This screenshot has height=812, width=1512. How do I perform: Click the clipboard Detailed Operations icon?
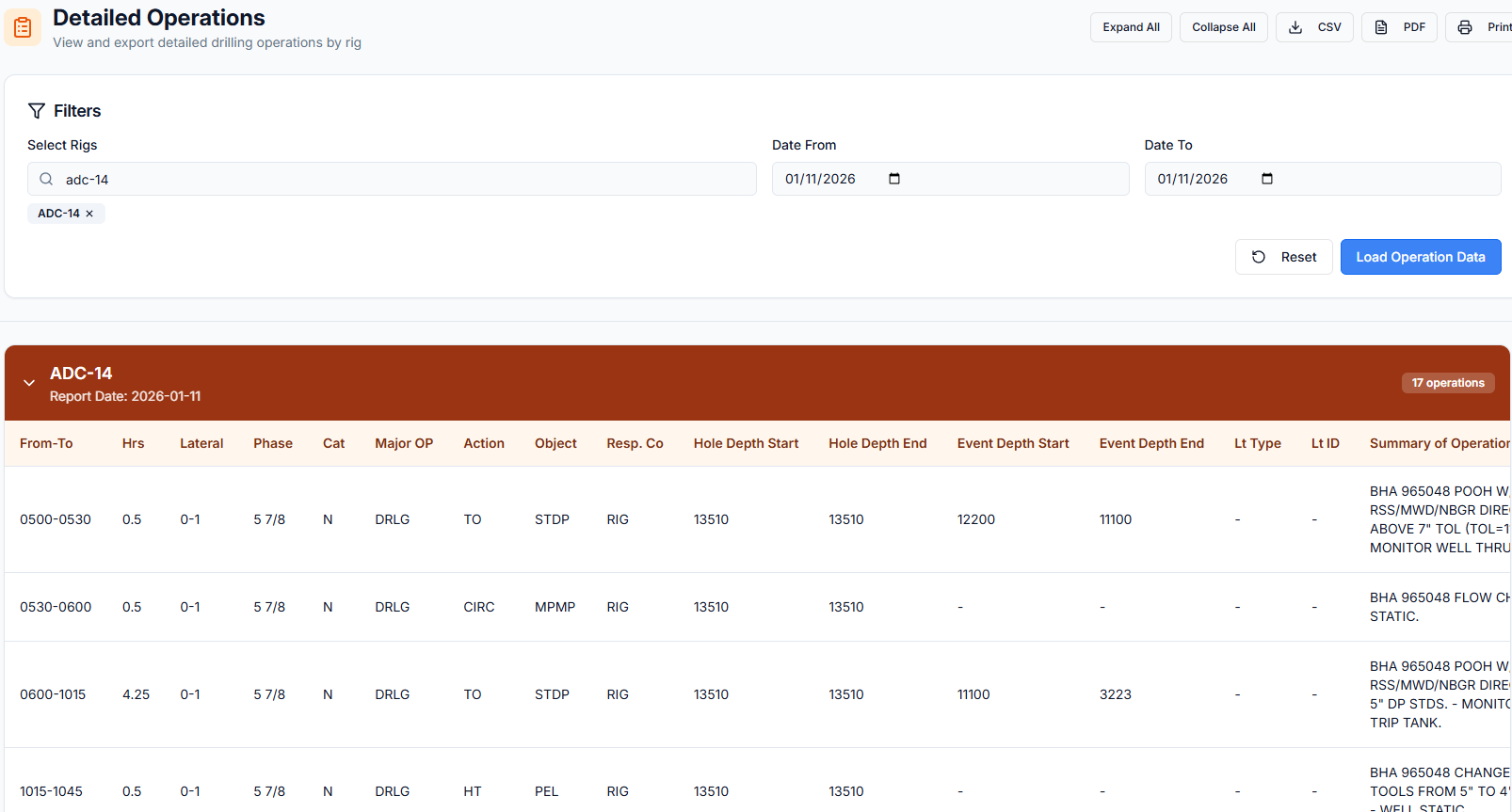pyautogui.click(x=23, y=28)
